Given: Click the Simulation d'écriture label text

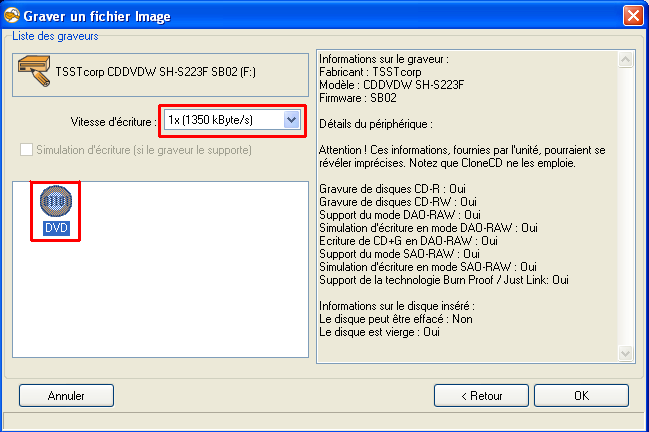Looking at the screenshot, I should coord(143,150).
